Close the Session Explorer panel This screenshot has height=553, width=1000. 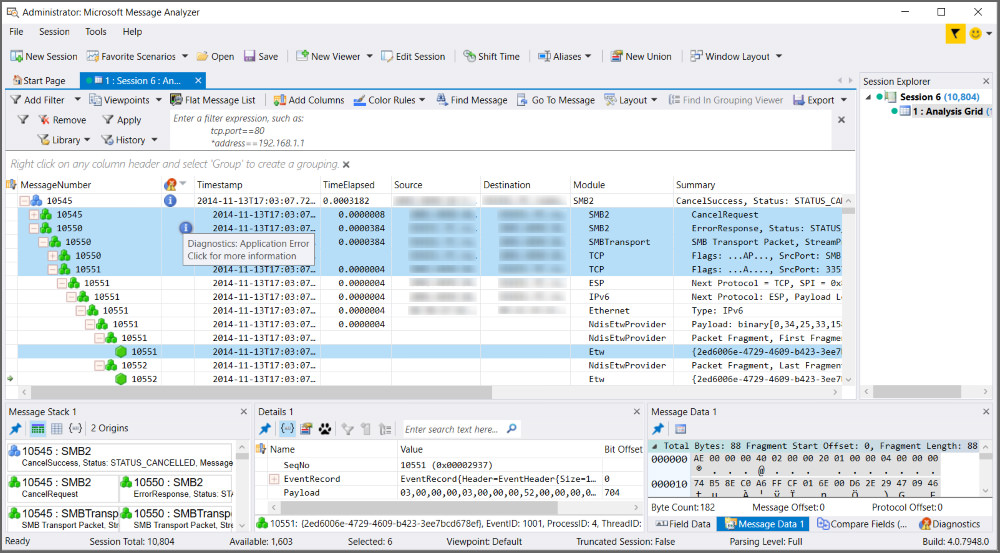point(986,81)
